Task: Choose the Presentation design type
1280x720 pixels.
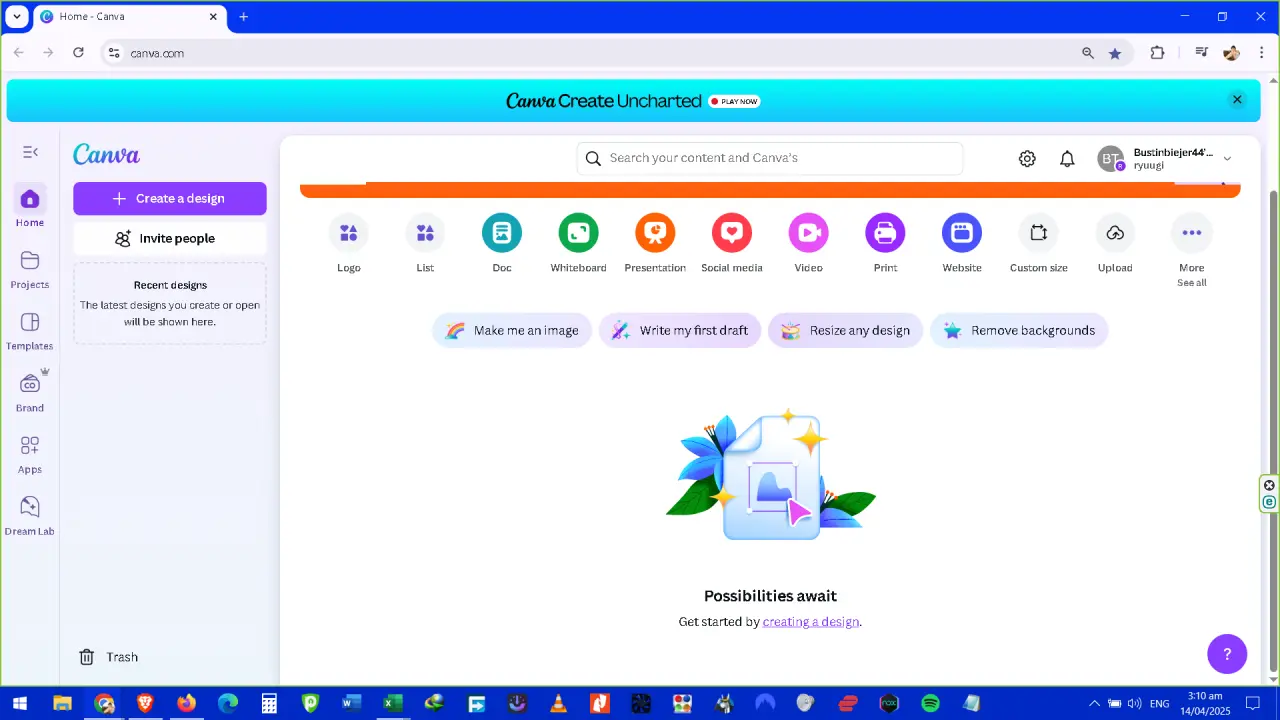Action: click(655, 233)
